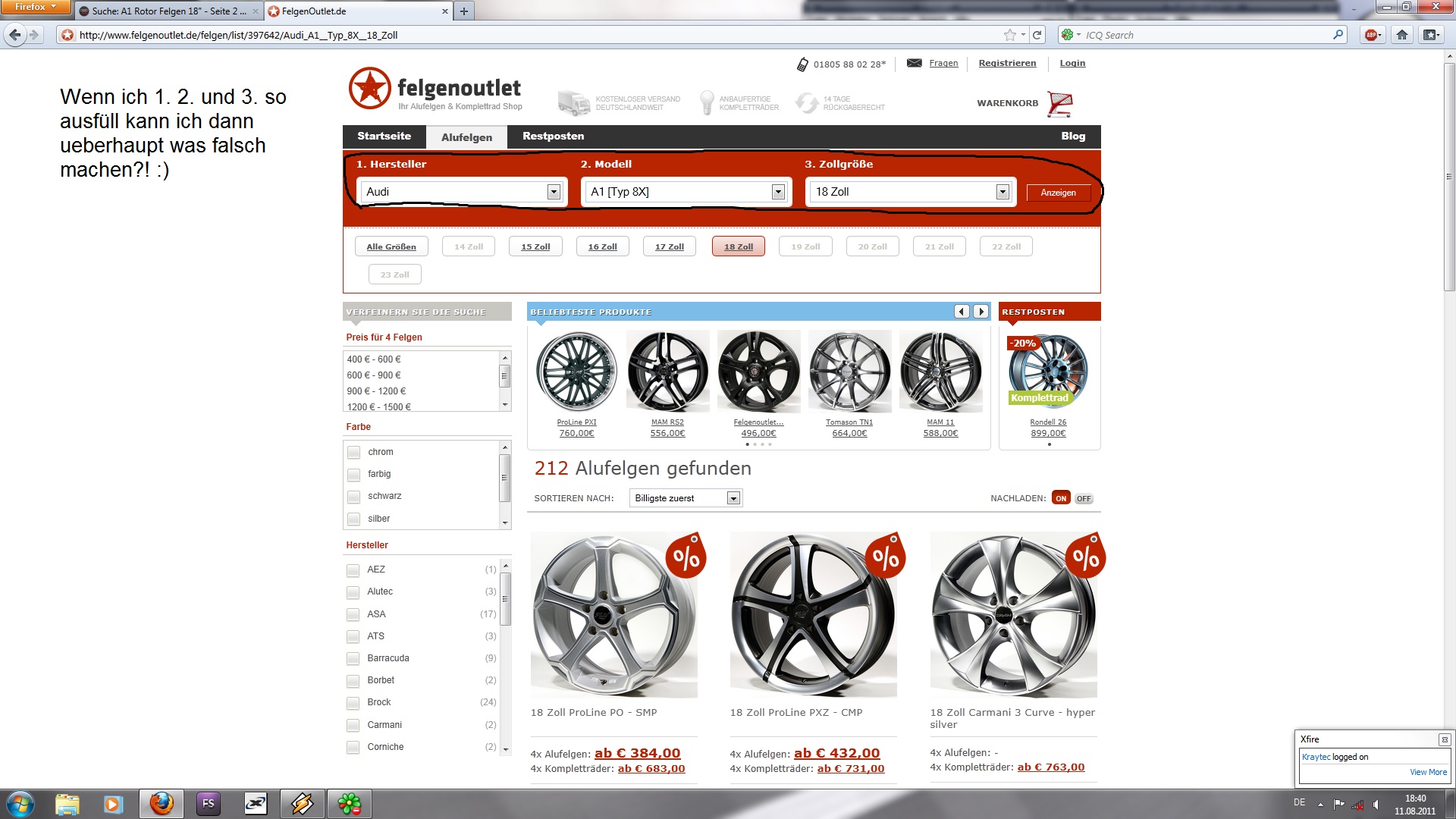Click the envelope icon beside Fragen
1456x819 pixels.
pos(915,63)
